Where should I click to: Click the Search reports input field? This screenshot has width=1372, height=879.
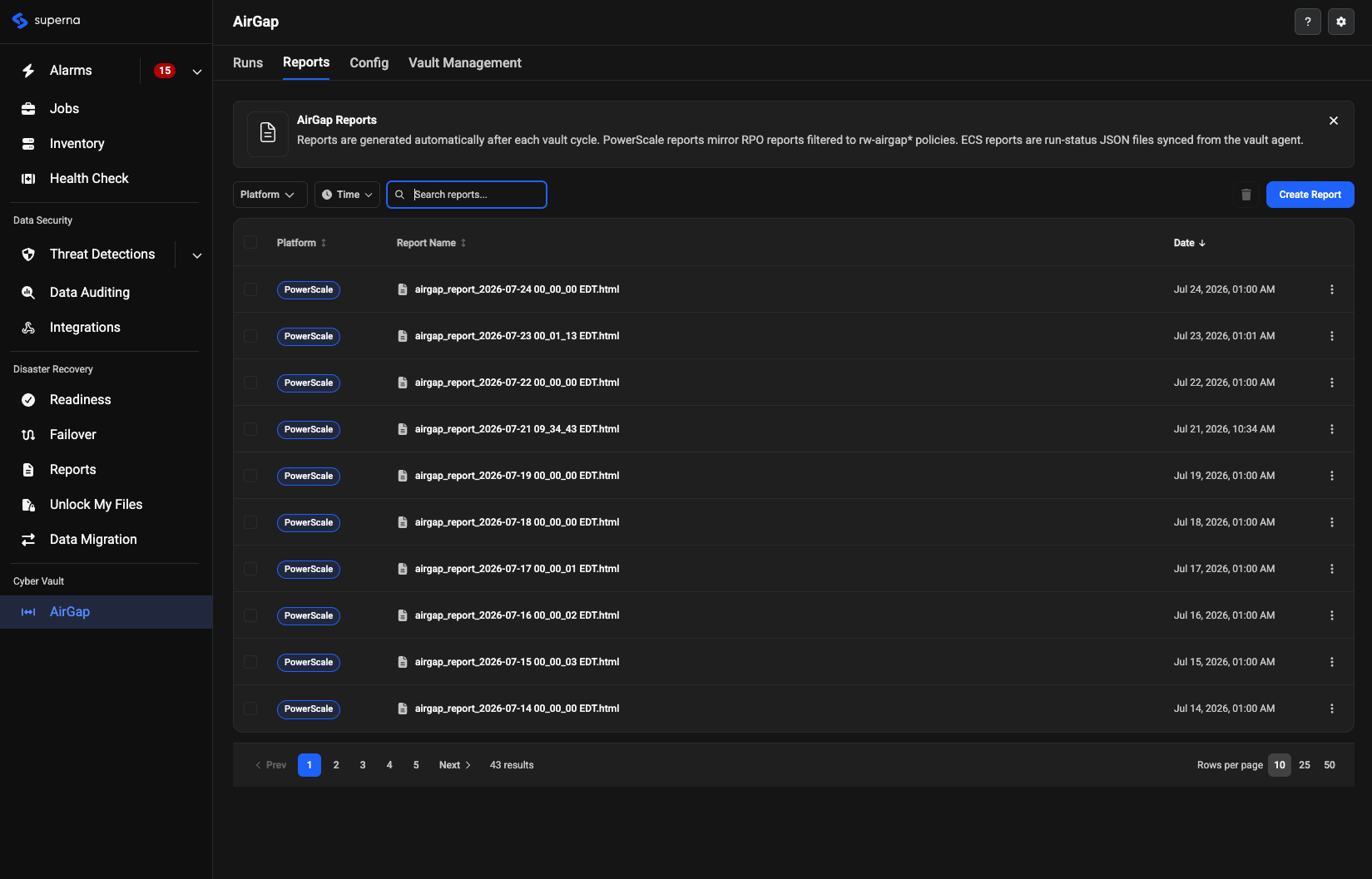467,195
